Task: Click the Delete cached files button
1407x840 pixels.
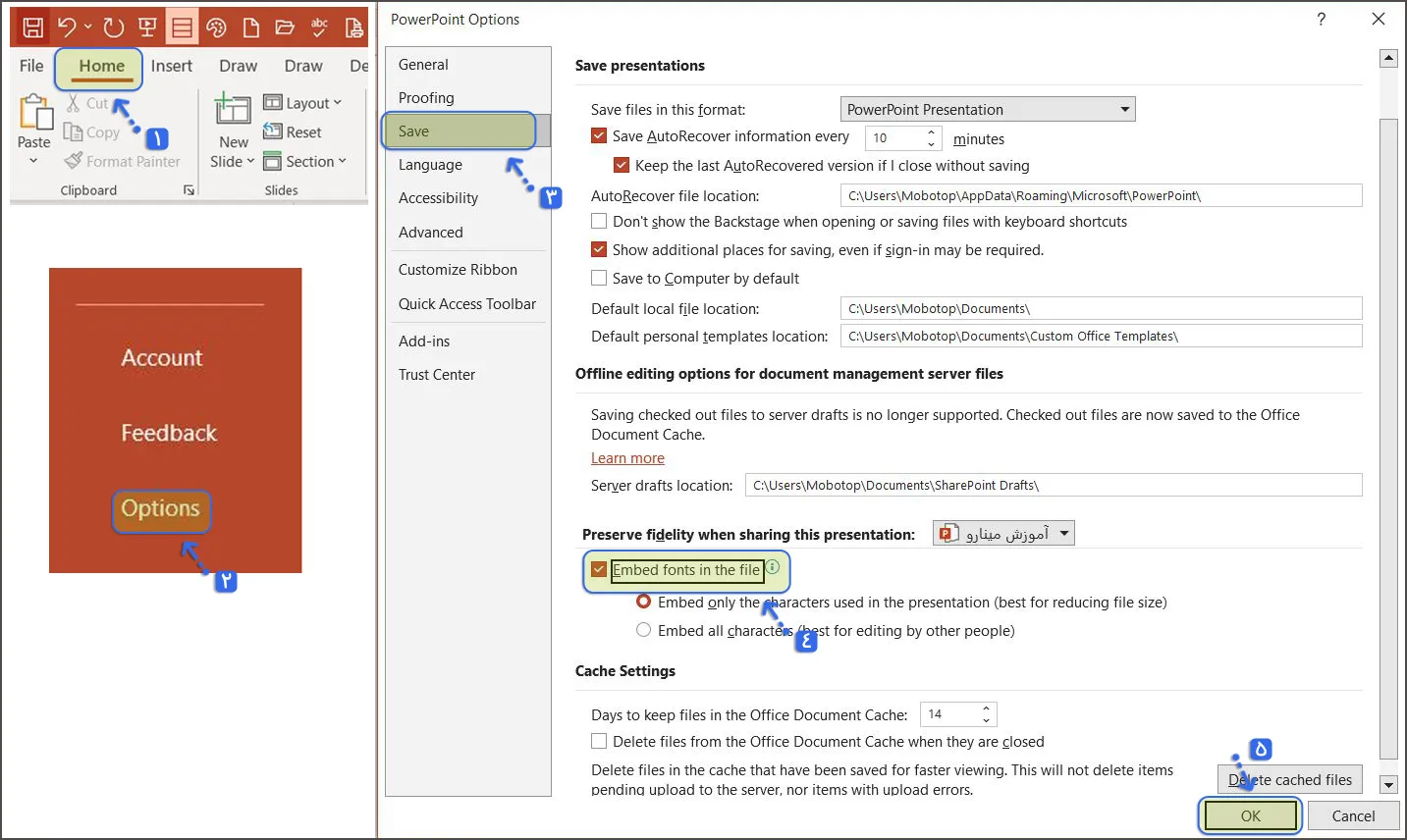Action: (1289, 779)
